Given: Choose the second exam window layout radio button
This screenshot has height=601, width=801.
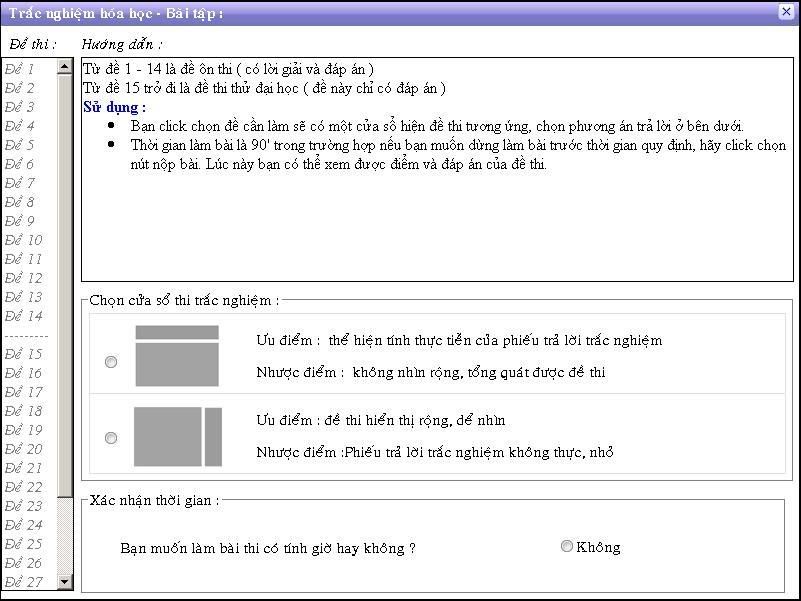Looking at the screenshot, I should (x=111, y=438).
